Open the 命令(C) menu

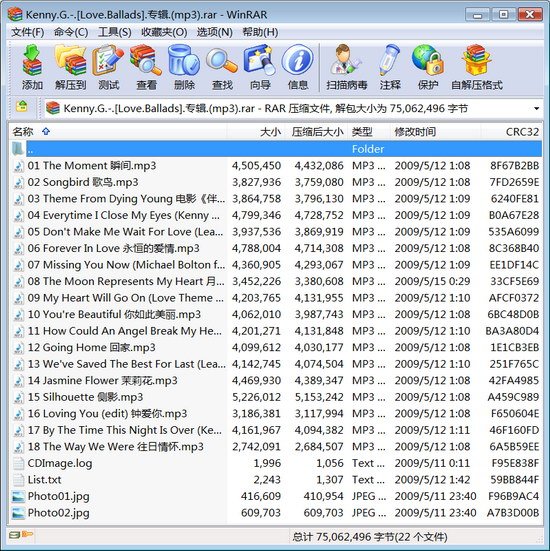[x=71, y=32]
